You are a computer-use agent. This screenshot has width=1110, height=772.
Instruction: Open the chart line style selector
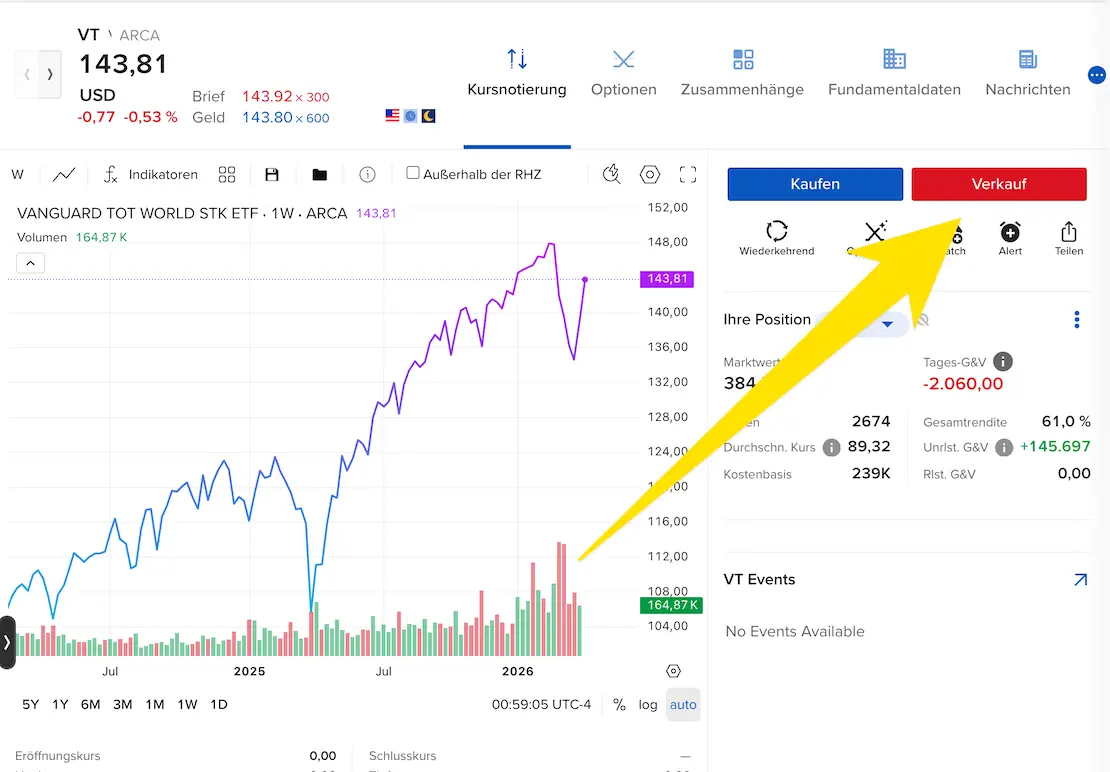[64, 174]
